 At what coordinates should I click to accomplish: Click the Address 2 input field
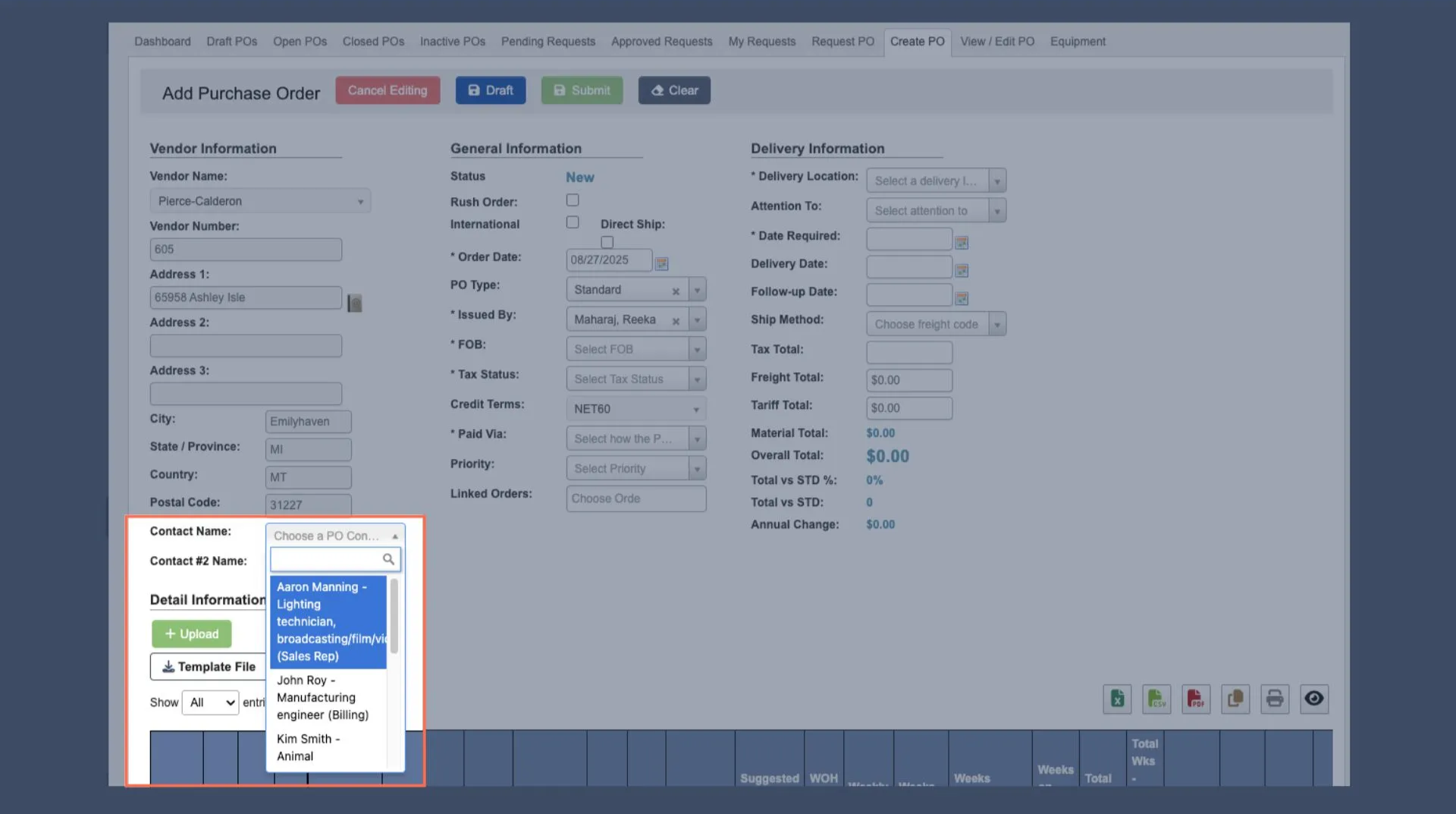click(x=246, y=346)
